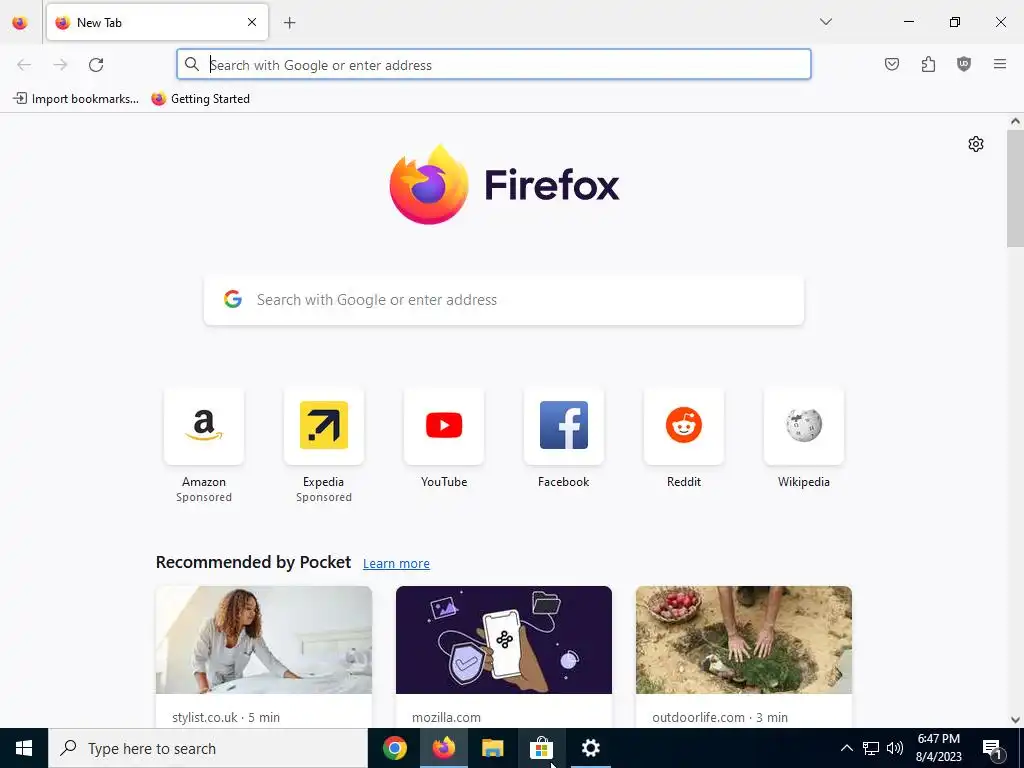Show hidden system tray icons
The image size is (1024, 768).
pos(846,748)
